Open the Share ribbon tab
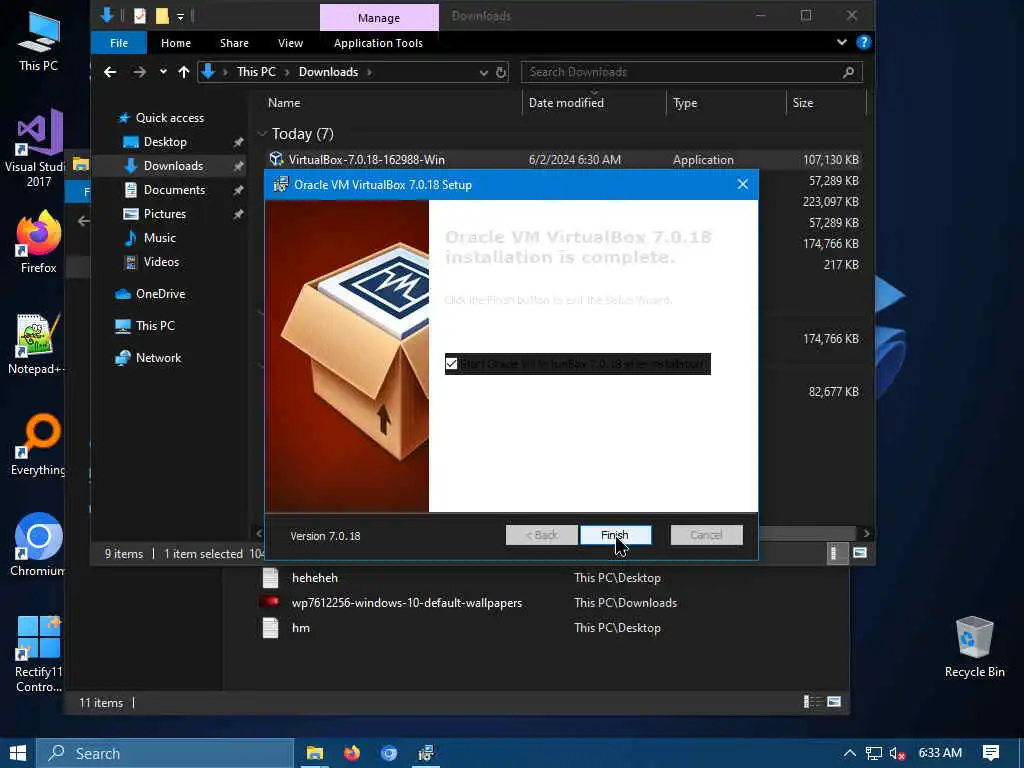The width and height of the screenshot is (1024, 768). tap(234, 43)
